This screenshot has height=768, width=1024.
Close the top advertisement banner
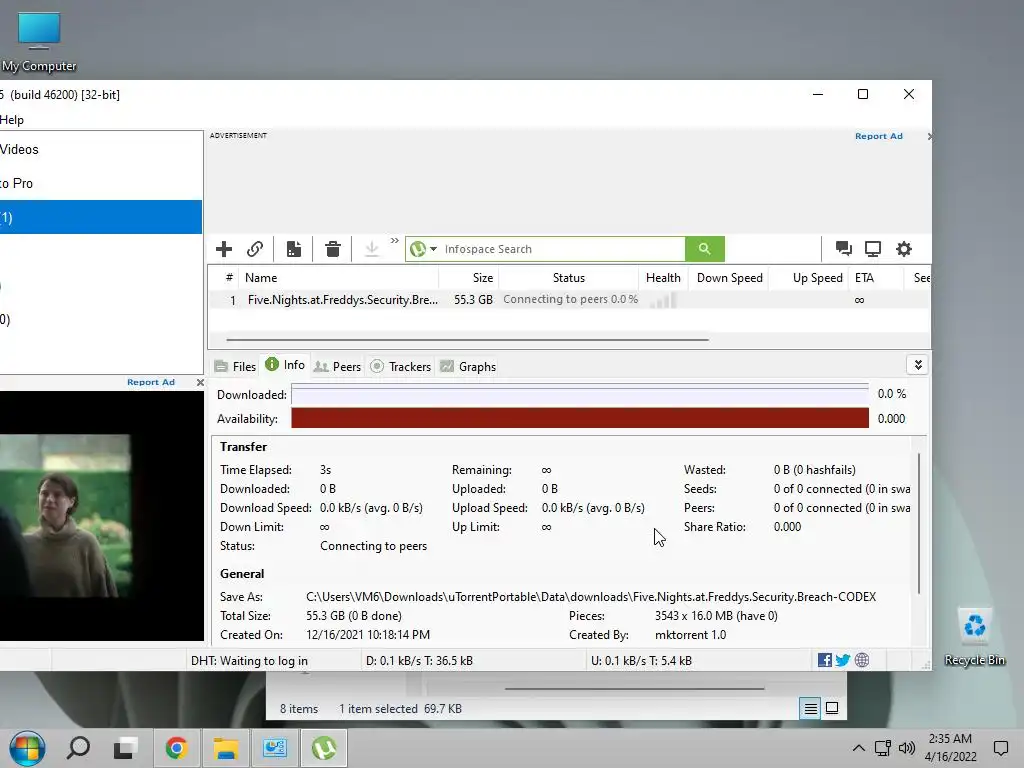click(x=929, y=136)
